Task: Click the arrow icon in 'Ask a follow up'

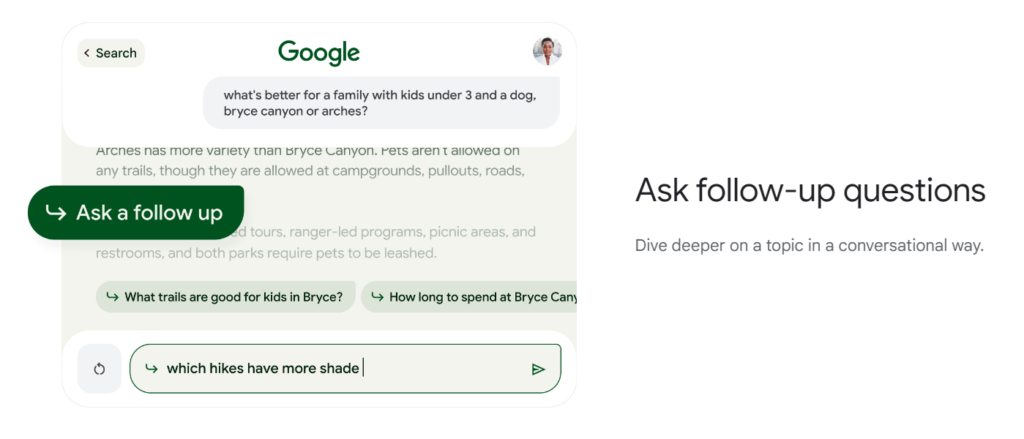Action: click(x=56, y=212)
